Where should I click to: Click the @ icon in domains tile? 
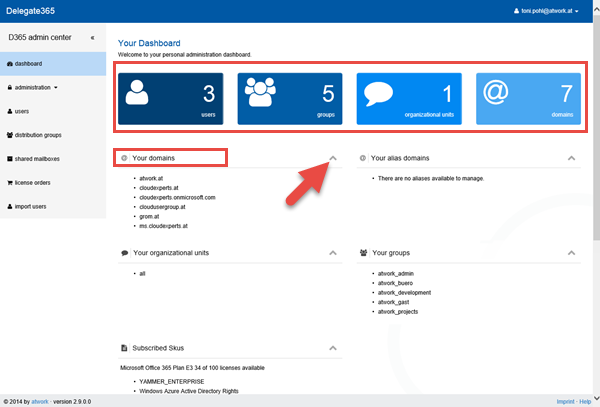coord(496,92)
